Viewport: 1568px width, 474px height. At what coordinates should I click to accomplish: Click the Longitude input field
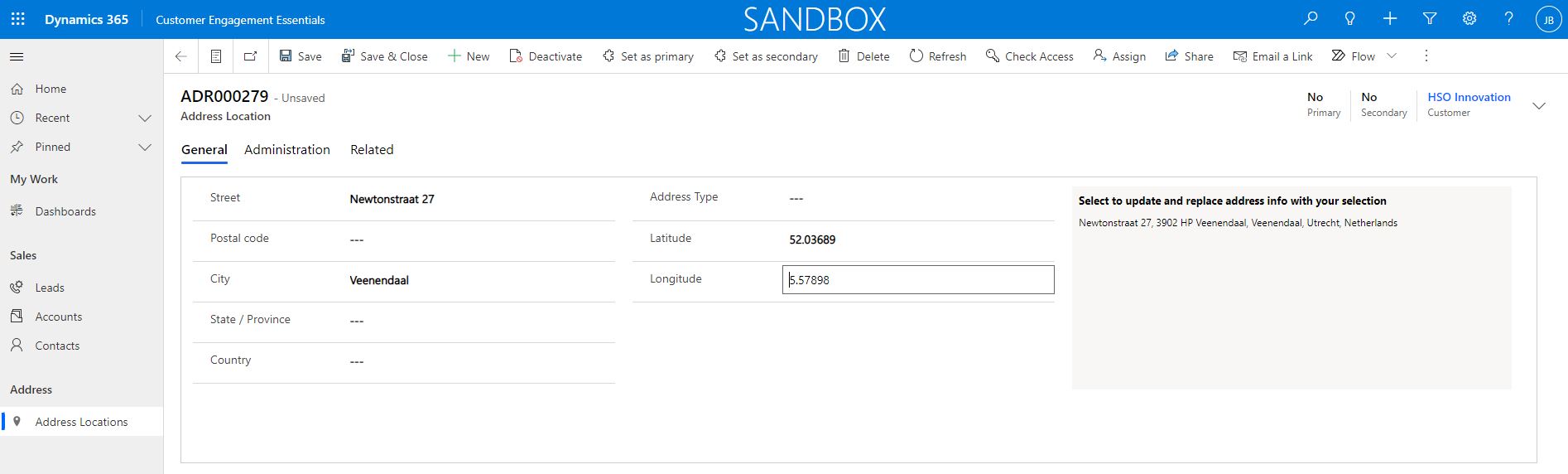point(917,280)
